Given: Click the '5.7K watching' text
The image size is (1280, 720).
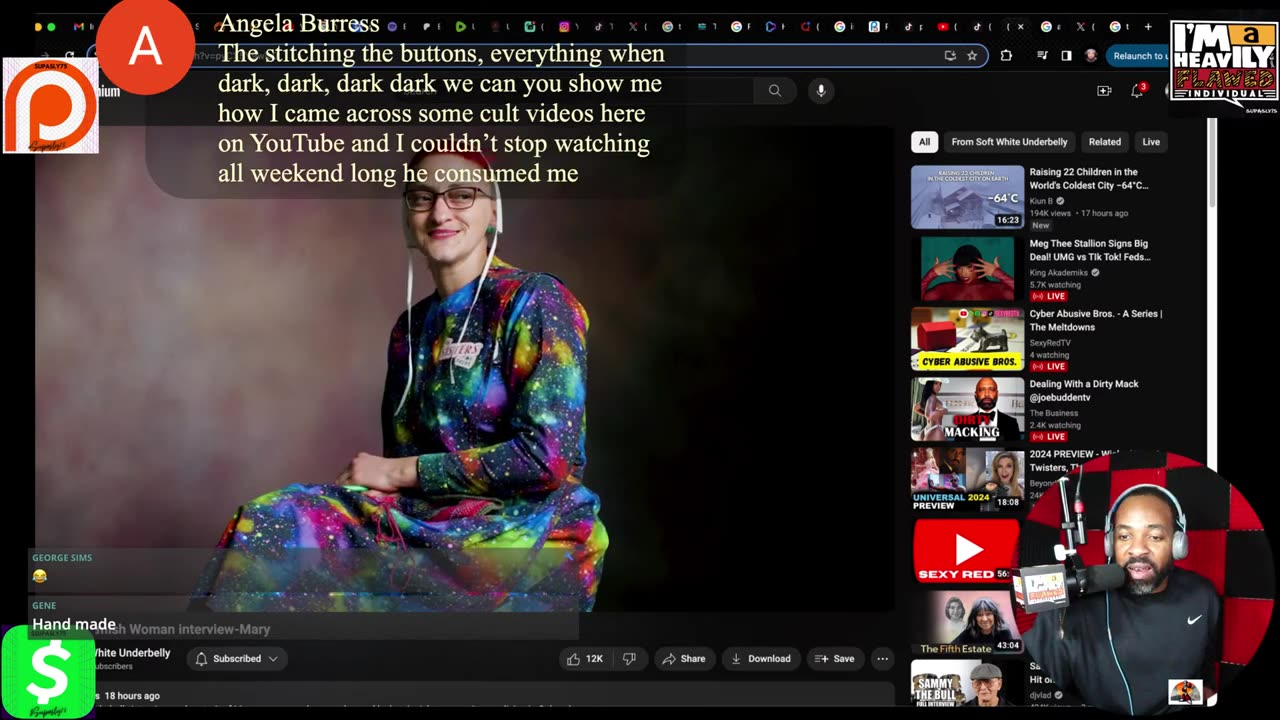Looking at the screenshot, I should coord(1055,285).
